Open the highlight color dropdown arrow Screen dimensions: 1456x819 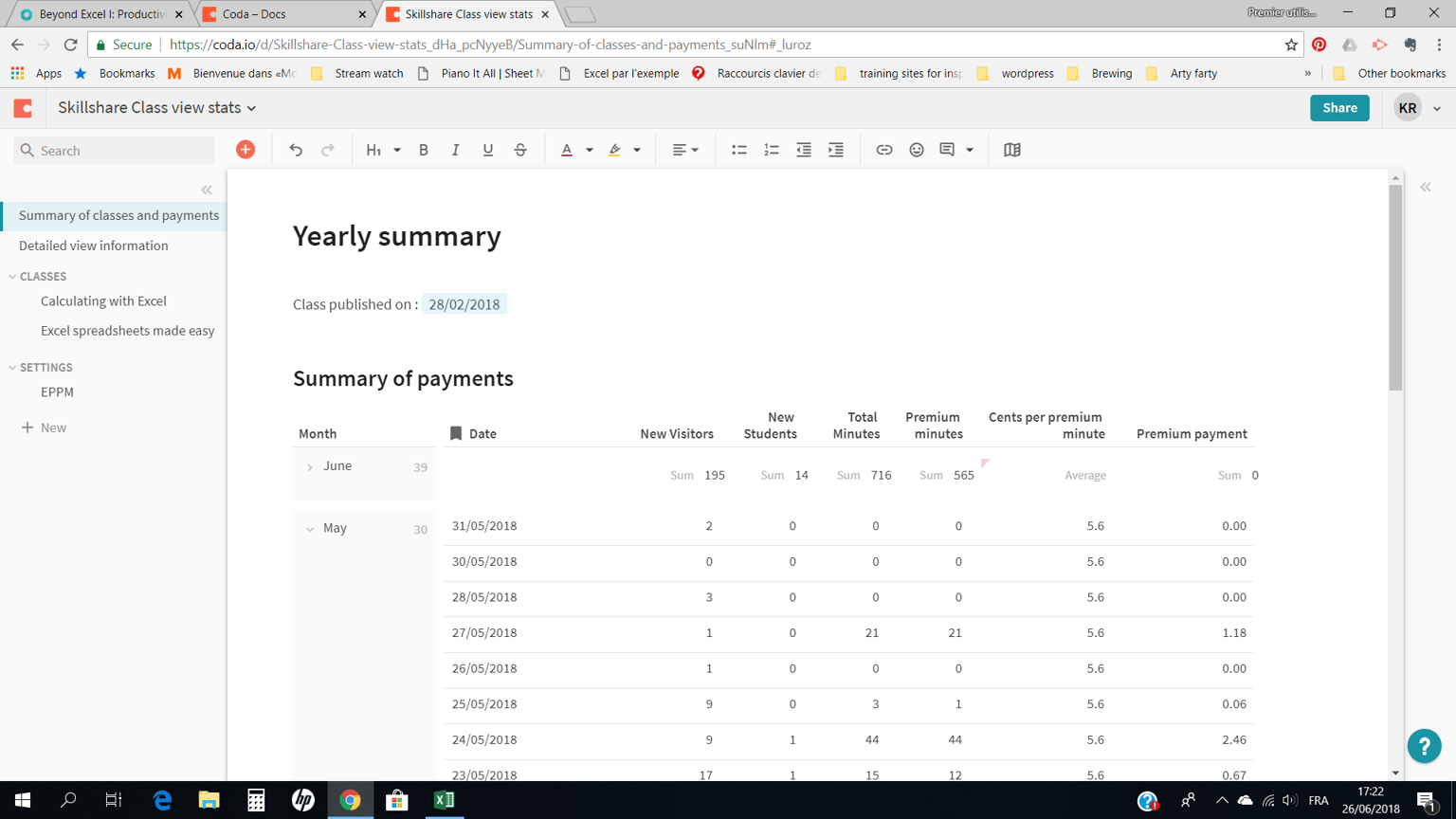point(637,150)
